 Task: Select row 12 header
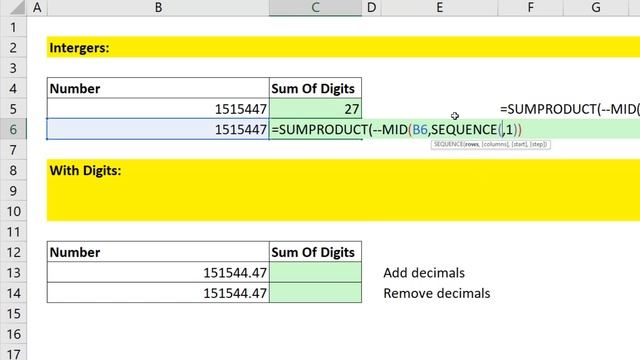(13, 252)
